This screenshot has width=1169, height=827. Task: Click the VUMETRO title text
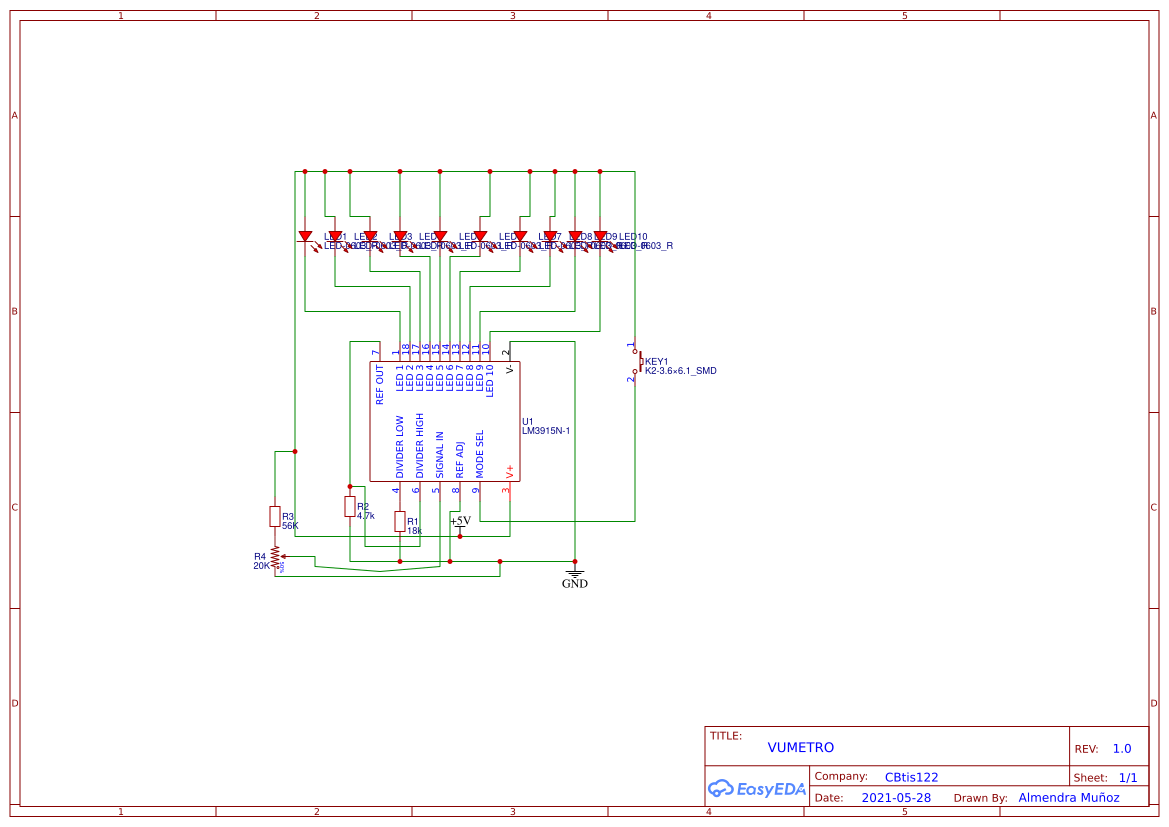[801, 747]
